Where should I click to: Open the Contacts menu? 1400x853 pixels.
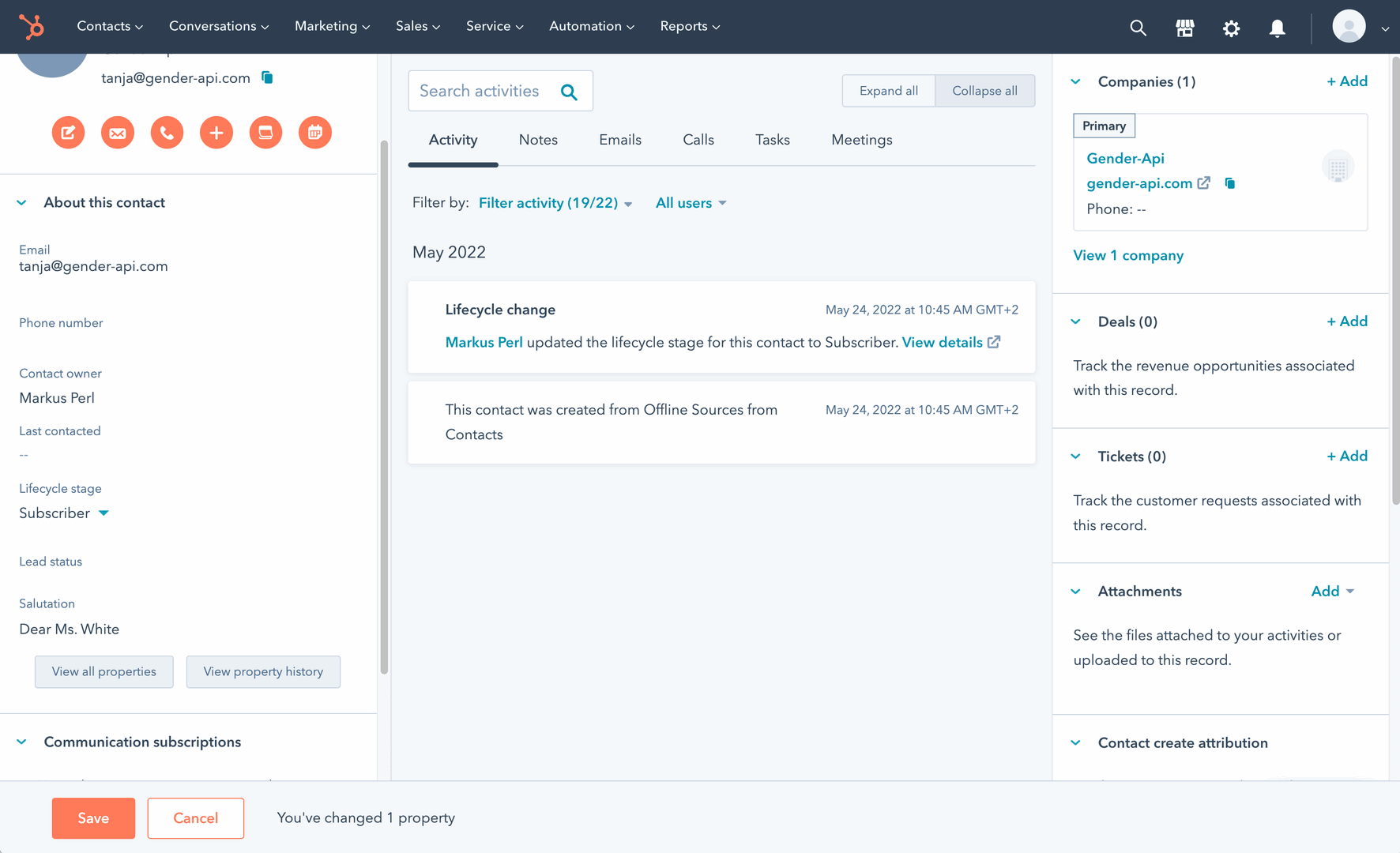pyautogui.click(x=110, y=27)
